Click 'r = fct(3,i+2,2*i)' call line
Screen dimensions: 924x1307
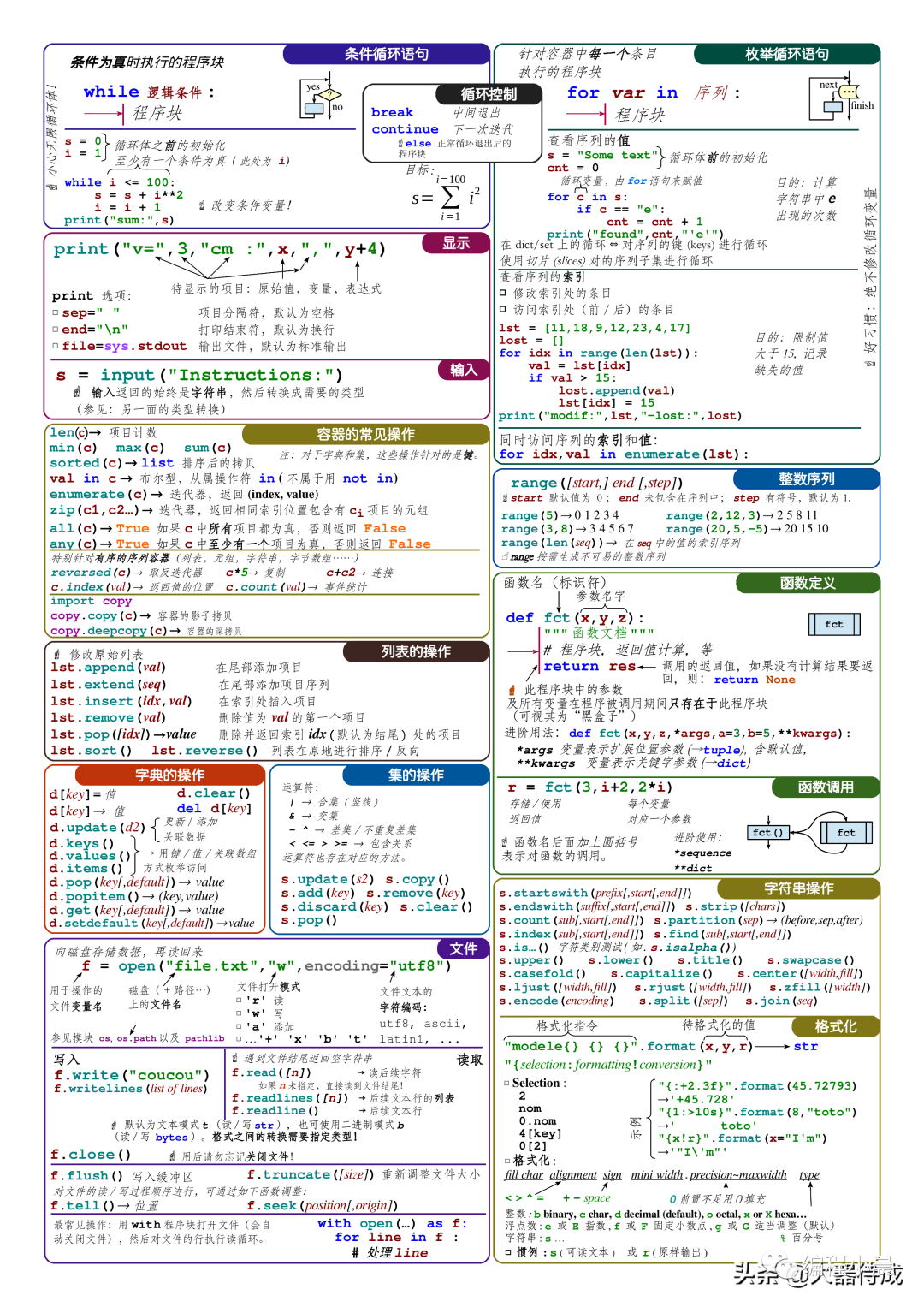point(589,787)
